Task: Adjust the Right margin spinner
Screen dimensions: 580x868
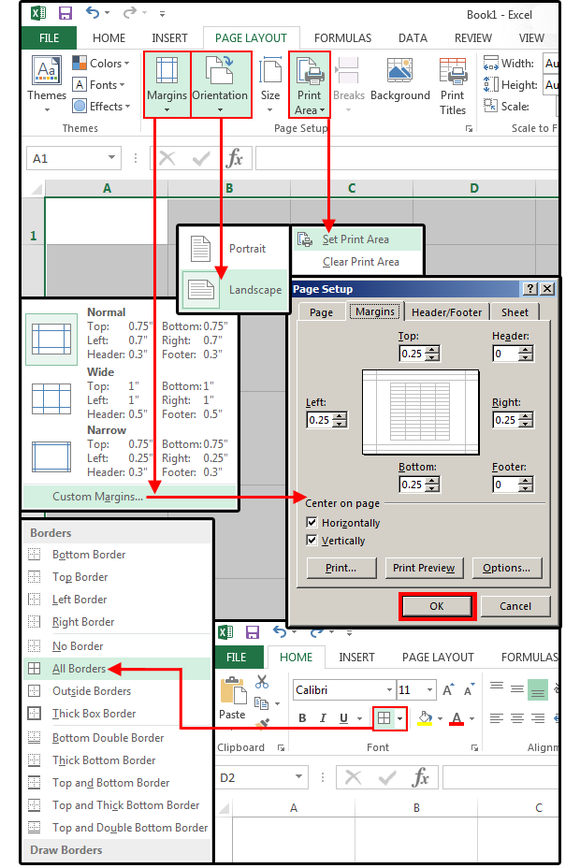Action: pos(527,420)
